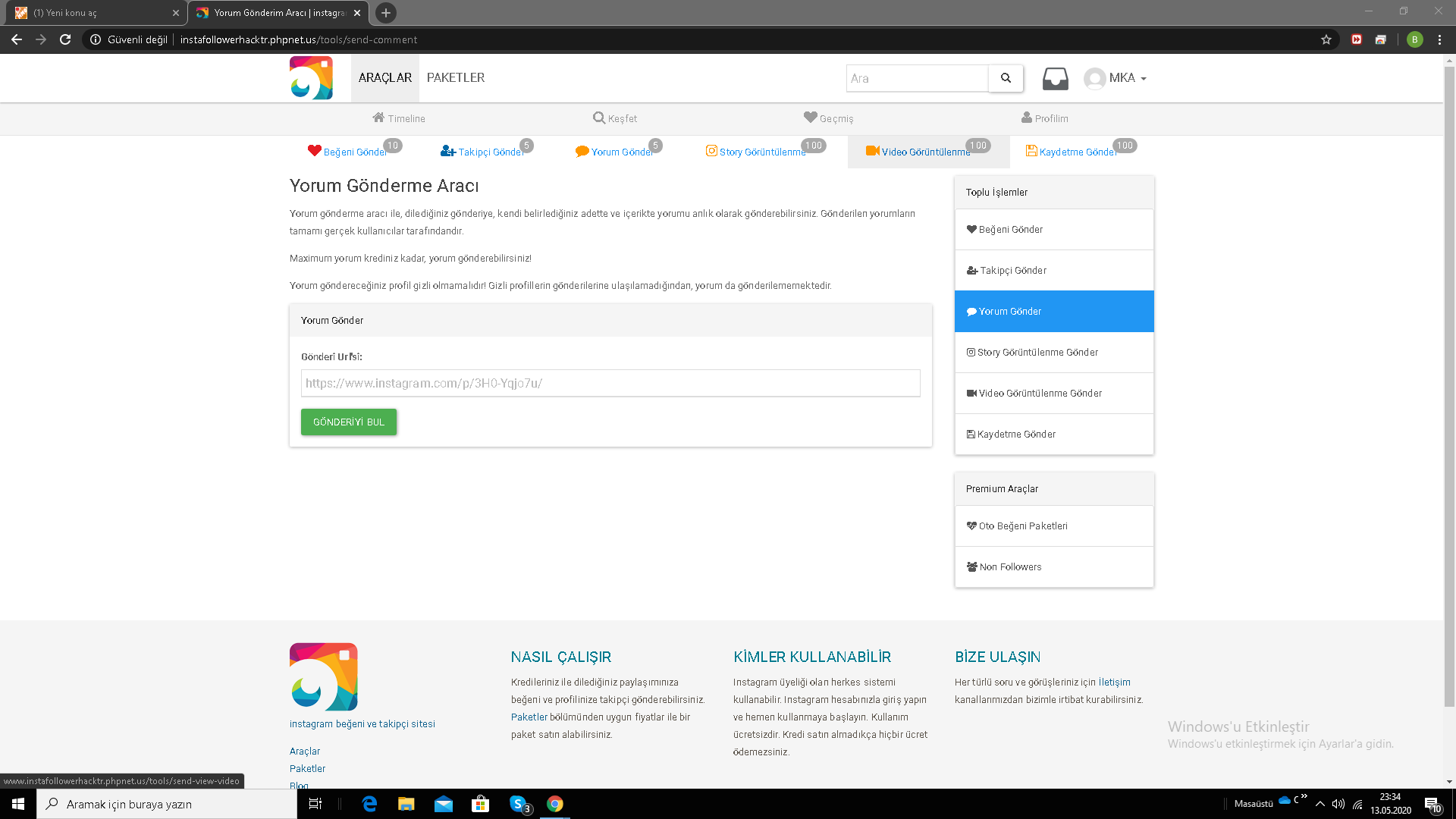The height and width of the screenshot is (819, 1456).
Task: Open the Chrome profile avatar B
Action: tap(1414, 39)
